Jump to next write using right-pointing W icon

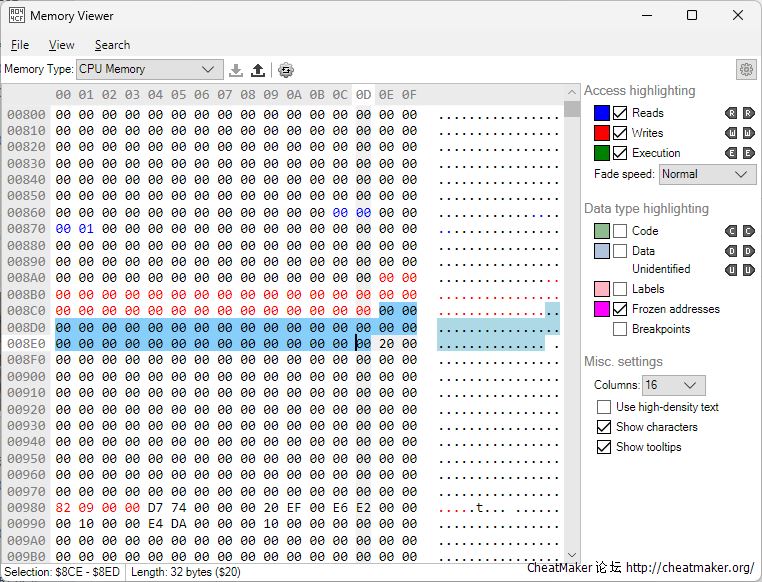coord(749,133)
